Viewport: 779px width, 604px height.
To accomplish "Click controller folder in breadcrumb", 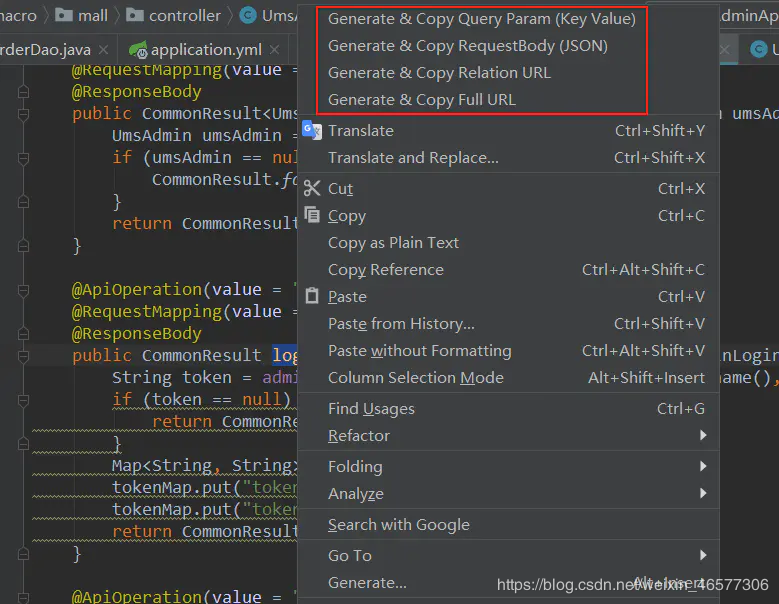I will click(x=173, y=15).
